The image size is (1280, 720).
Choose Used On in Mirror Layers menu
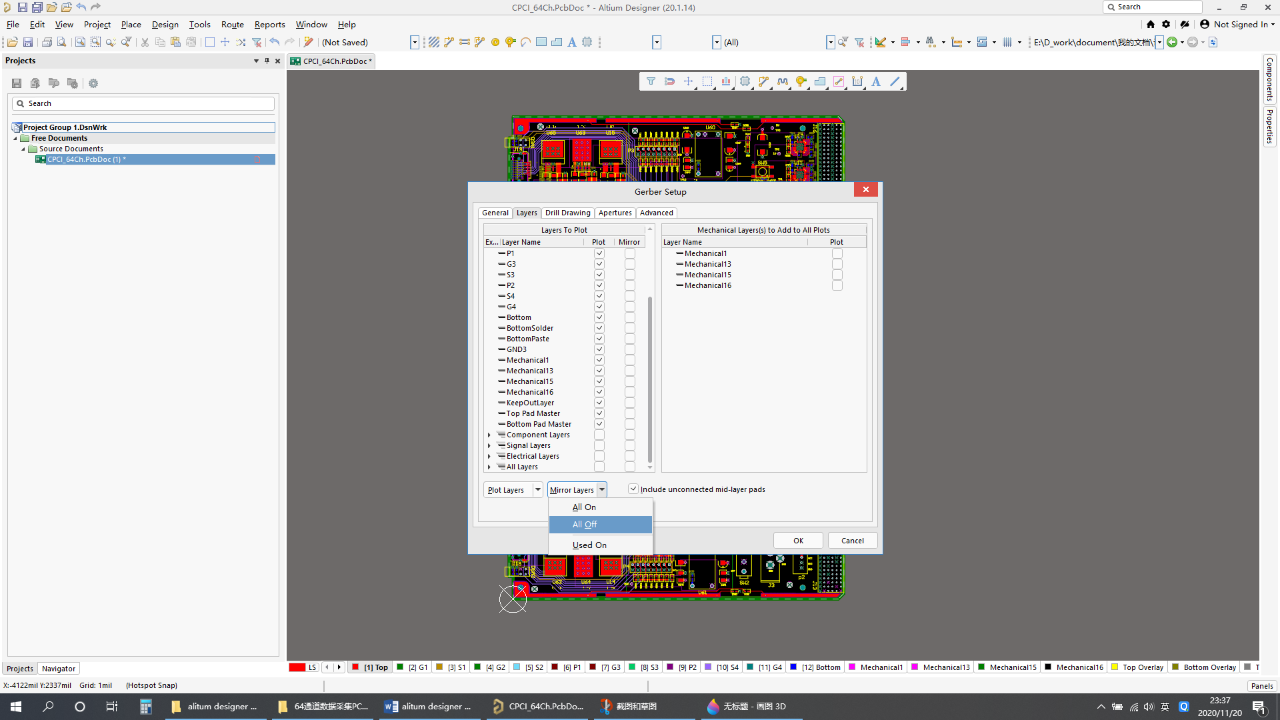[601, 545]
